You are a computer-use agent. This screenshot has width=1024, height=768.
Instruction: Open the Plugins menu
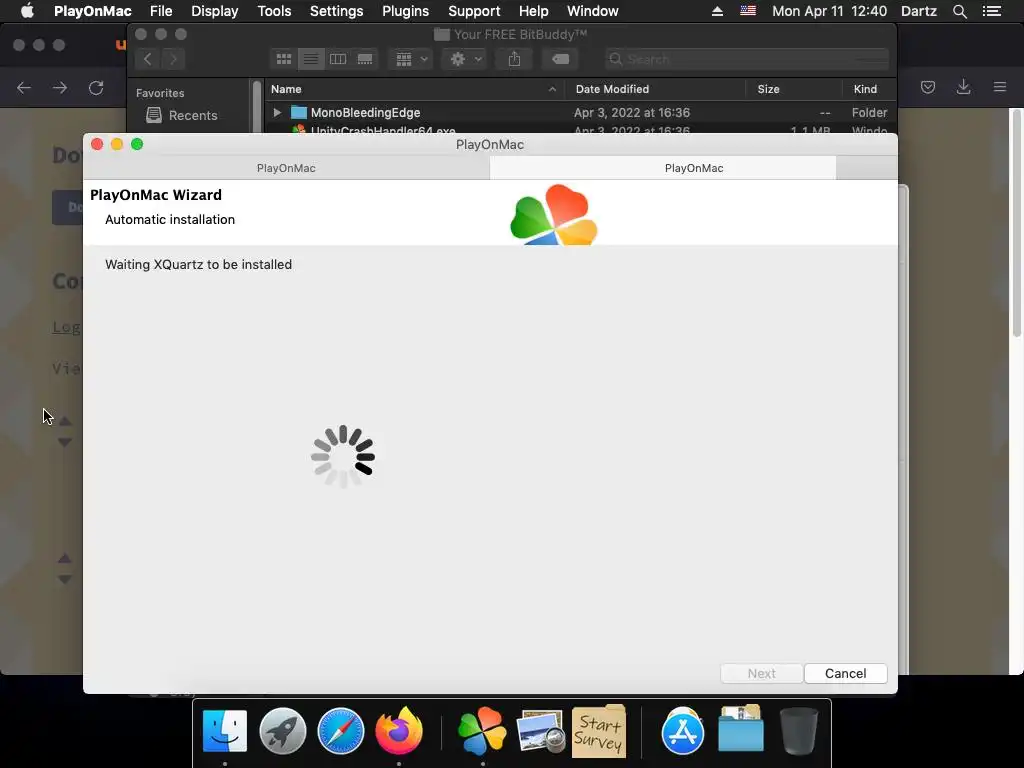tap(405, 11)
